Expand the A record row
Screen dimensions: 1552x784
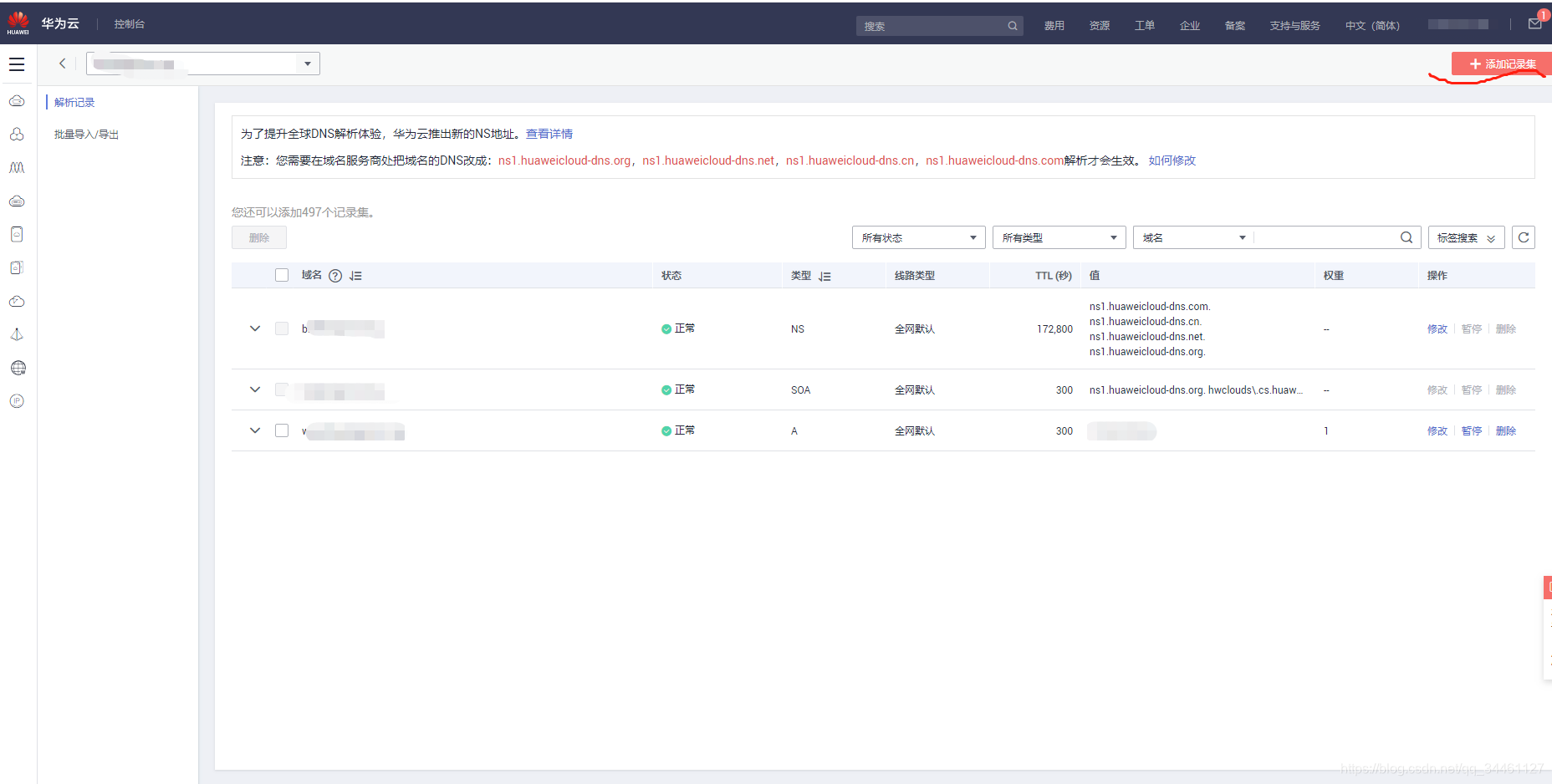click(x=255, y=430)
